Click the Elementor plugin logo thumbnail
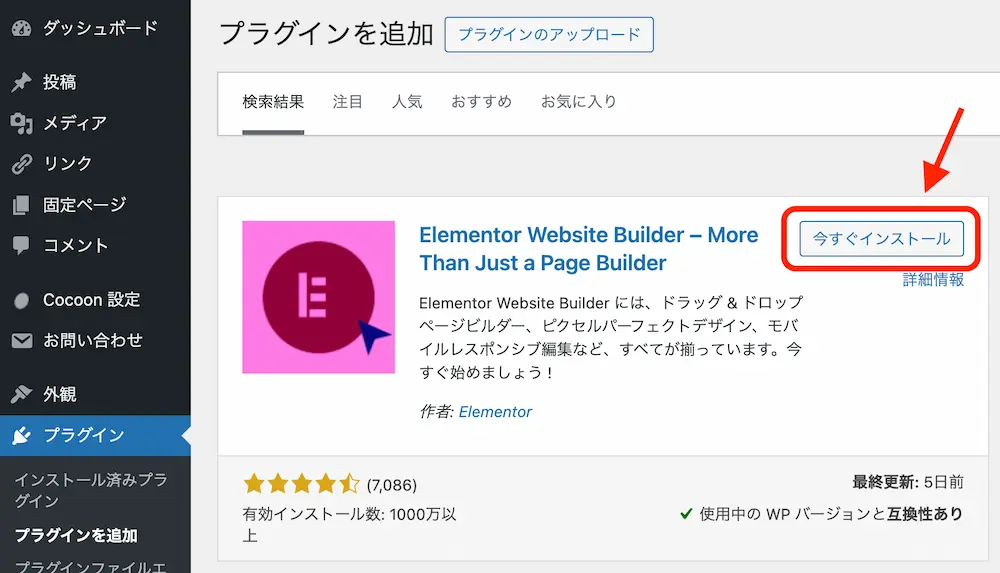Viewport: 1000px width, 573px height. pyautogui.click(x=318, y=297)
